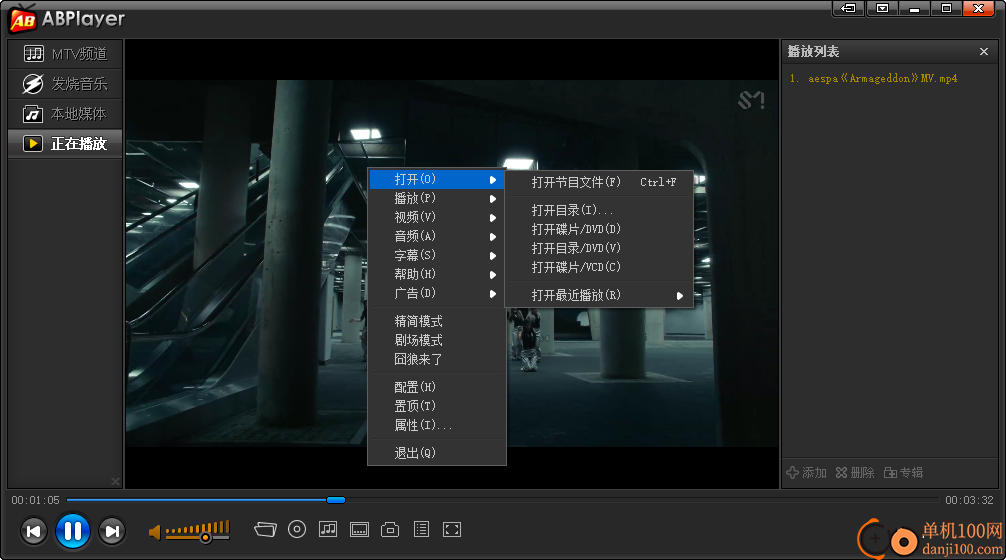Screen dimensions: 1006x560
Task: Select 播放(P) context menu item
Action: coord(437,198)
